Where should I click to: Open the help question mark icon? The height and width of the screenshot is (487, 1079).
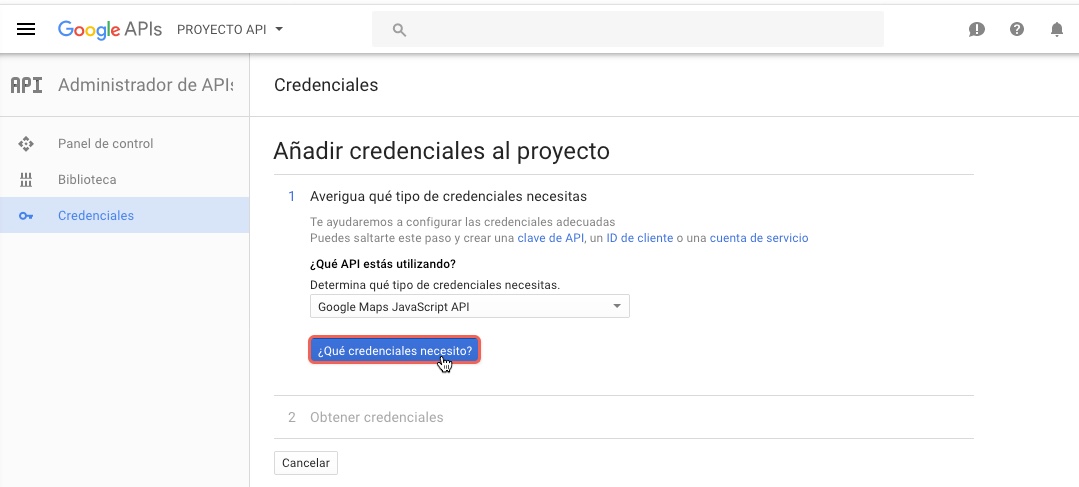tap(1017, 30)
